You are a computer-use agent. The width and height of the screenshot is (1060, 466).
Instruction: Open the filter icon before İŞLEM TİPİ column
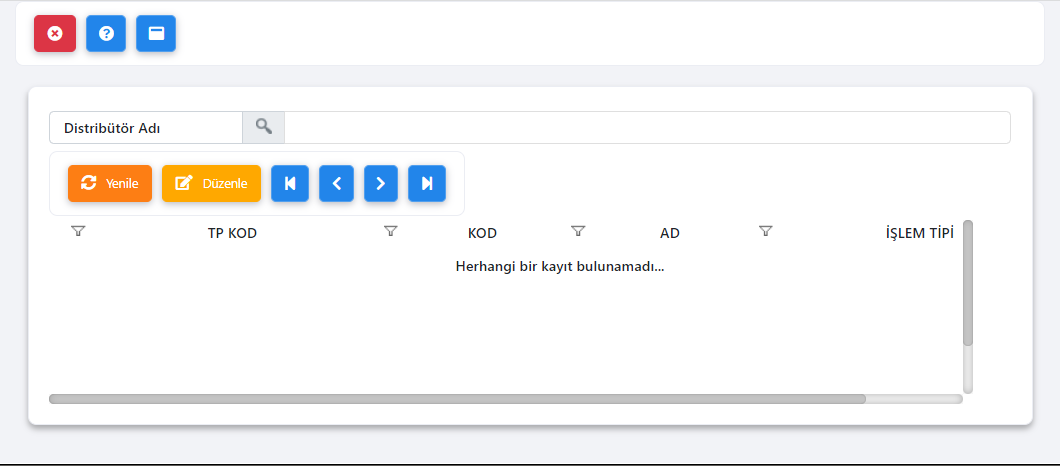point(765,231)
